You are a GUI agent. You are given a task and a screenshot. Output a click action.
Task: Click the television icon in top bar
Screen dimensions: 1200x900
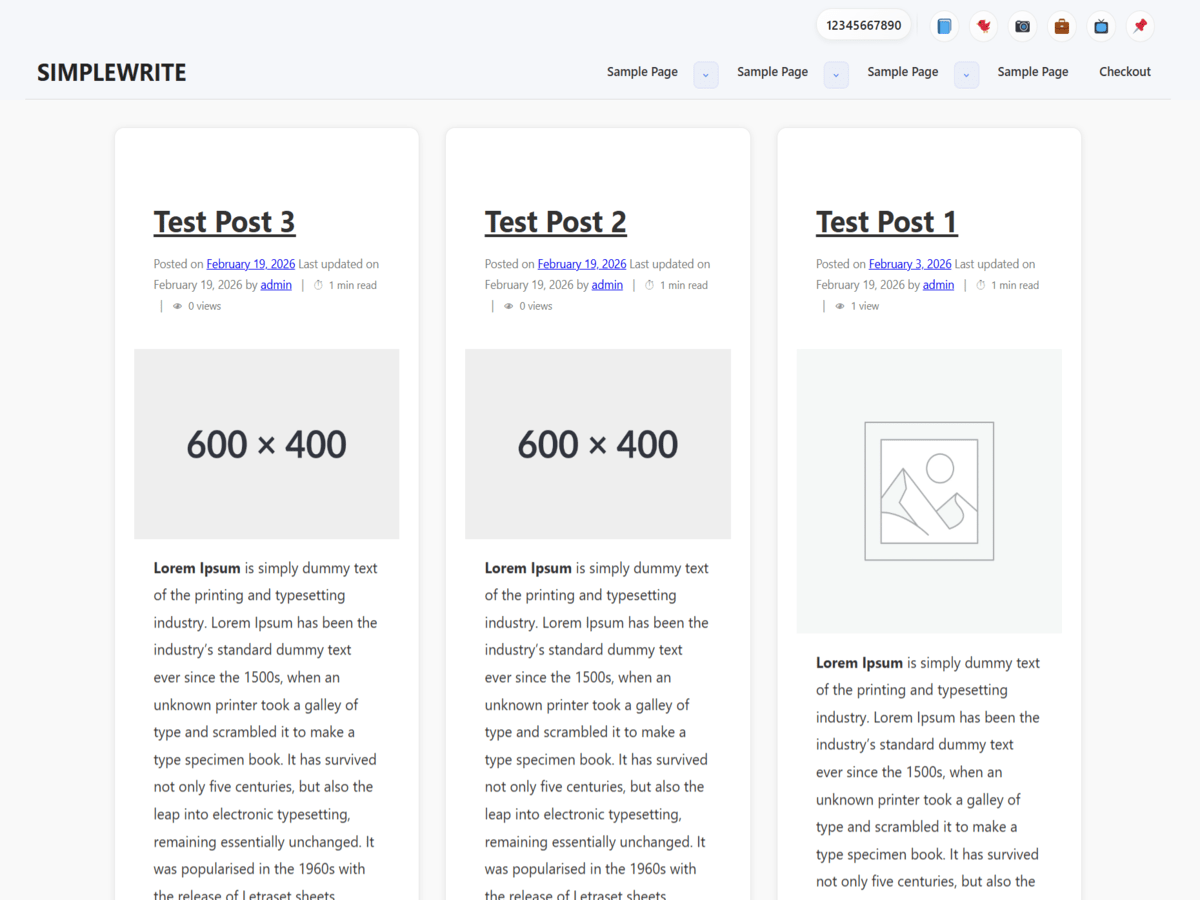tap(1101, 26)
